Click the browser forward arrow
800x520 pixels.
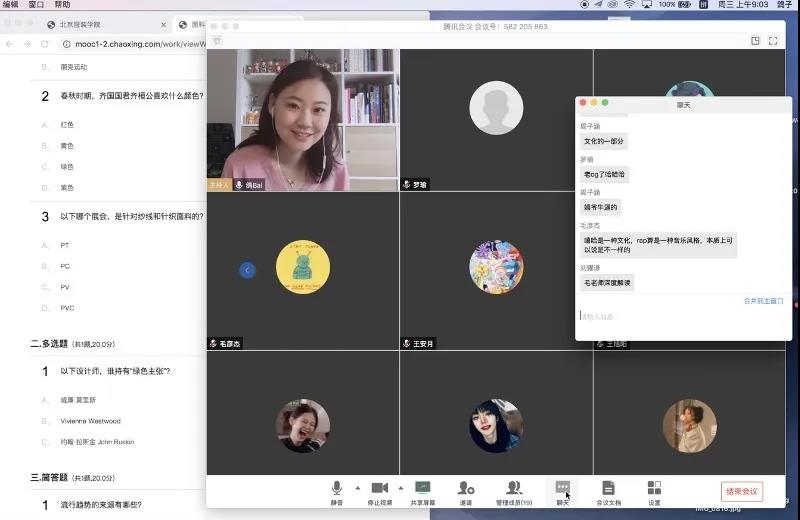tap(27, 44)
